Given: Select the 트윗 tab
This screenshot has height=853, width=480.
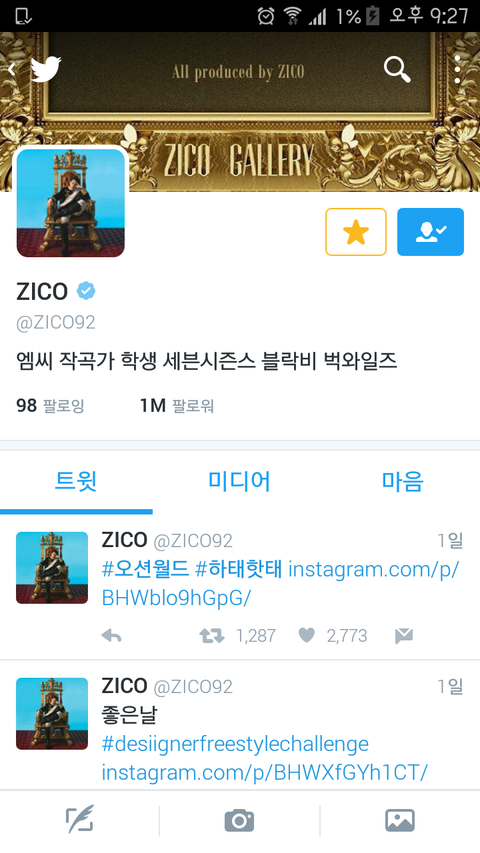Looking at the screenshot, I should pyautogui.click(x=76, y=481).
